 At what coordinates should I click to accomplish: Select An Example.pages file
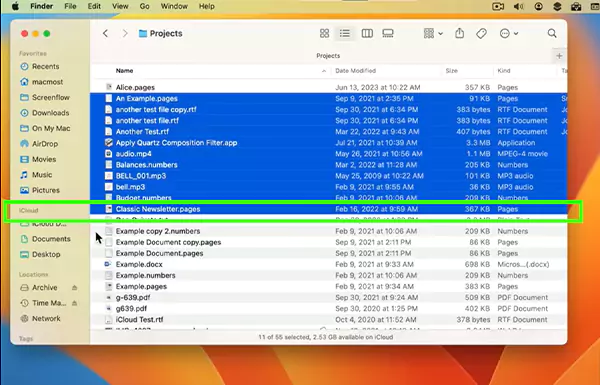coord(328,99)
